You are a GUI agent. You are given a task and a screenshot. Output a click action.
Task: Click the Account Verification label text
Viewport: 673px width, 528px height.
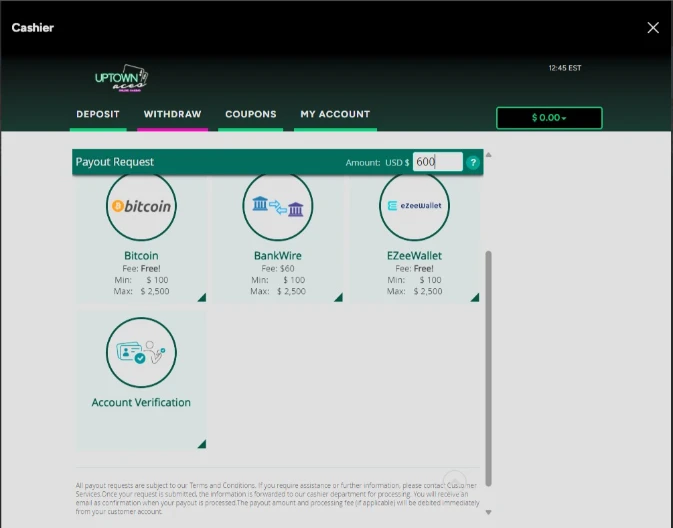click(141, 403)
